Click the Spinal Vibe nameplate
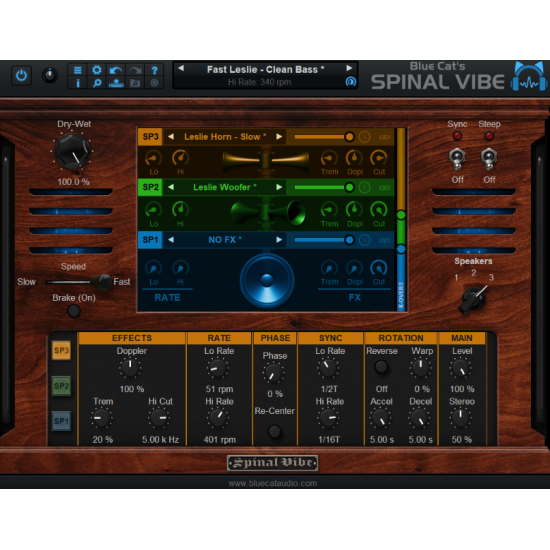The image size is (550, 550). point(273,463)
